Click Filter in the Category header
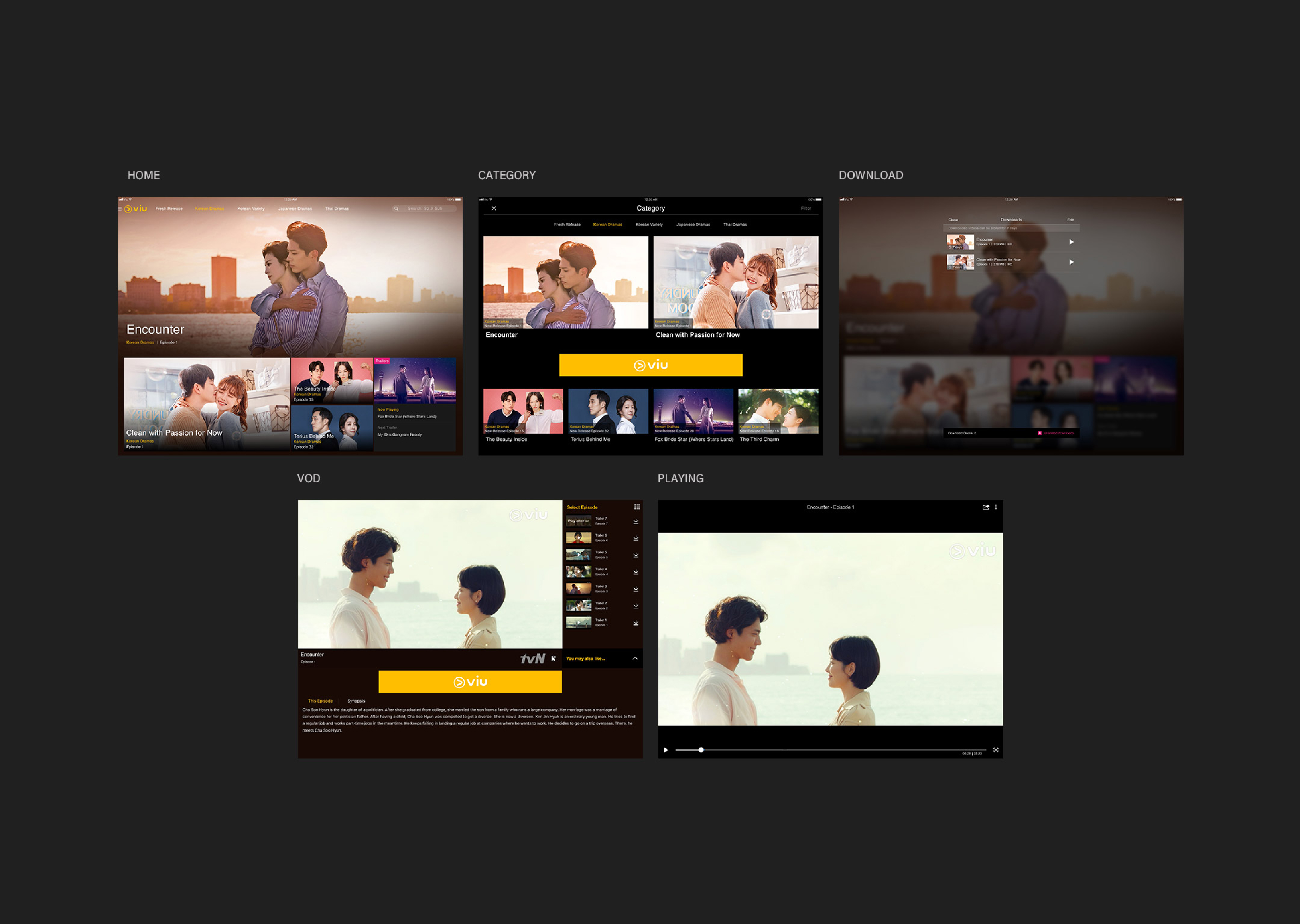1300x924 pixels. tap(806, 208)
